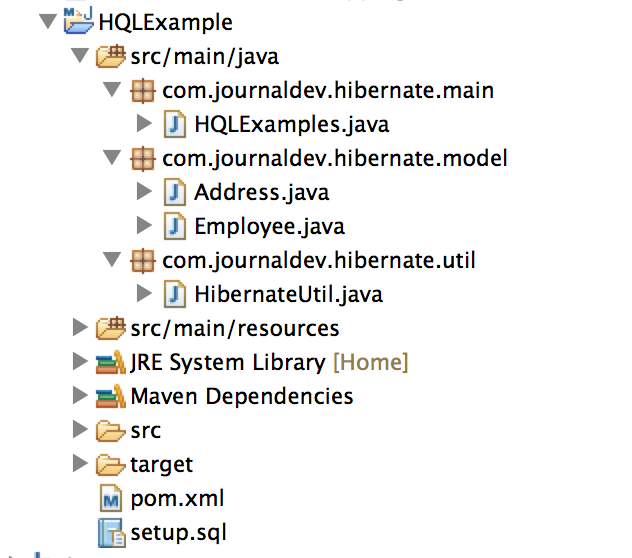Expand the target folder arrow
The height and width of the screenshot is (558, 632).
click(80, 464)
